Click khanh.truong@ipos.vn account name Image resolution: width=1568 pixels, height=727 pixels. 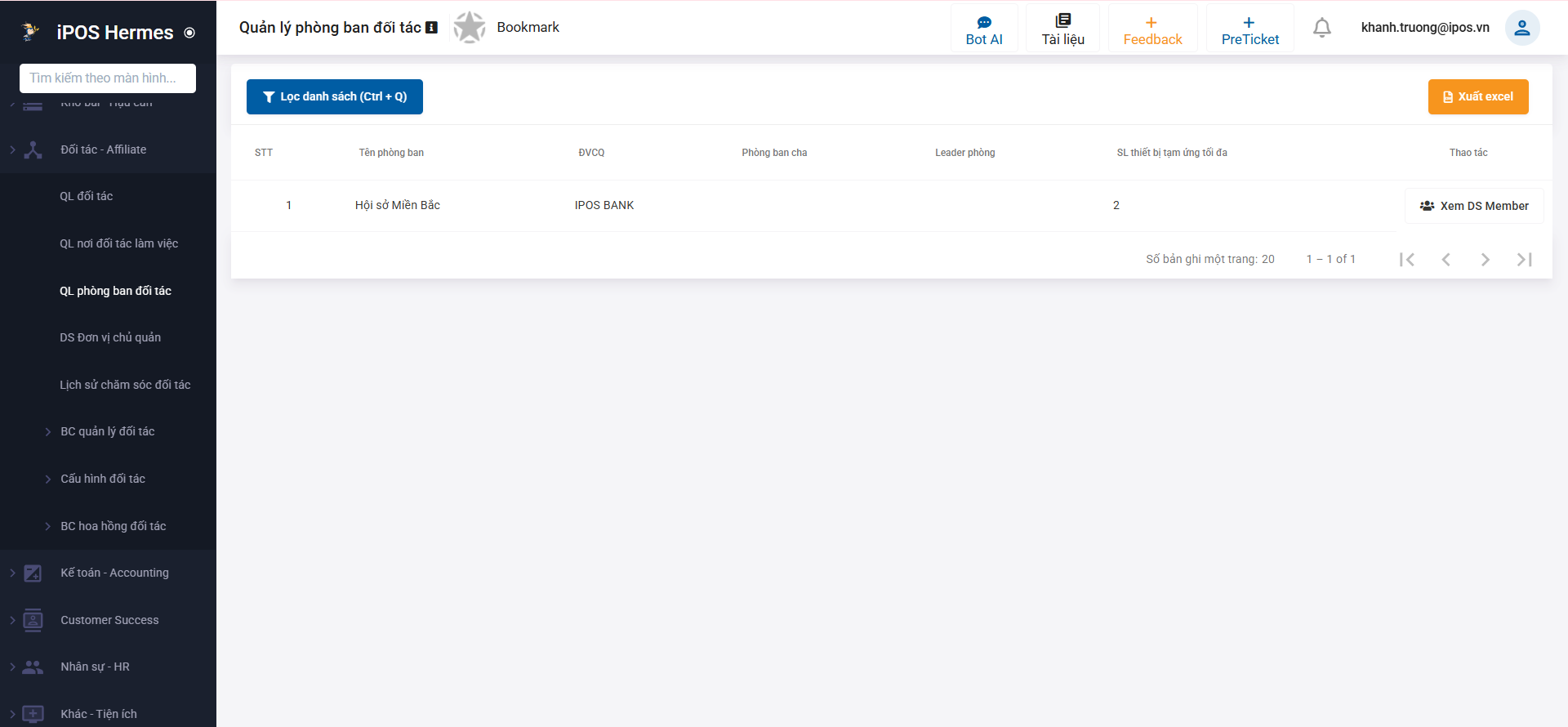[1425, 27]
